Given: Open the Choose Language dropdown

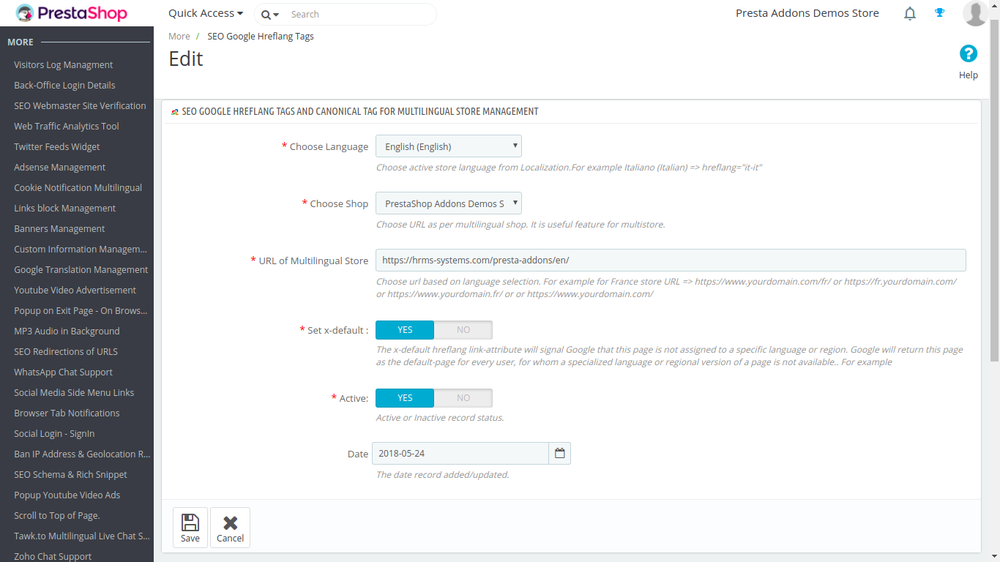Looking at the screenshot, I should (x=448, y=146).
